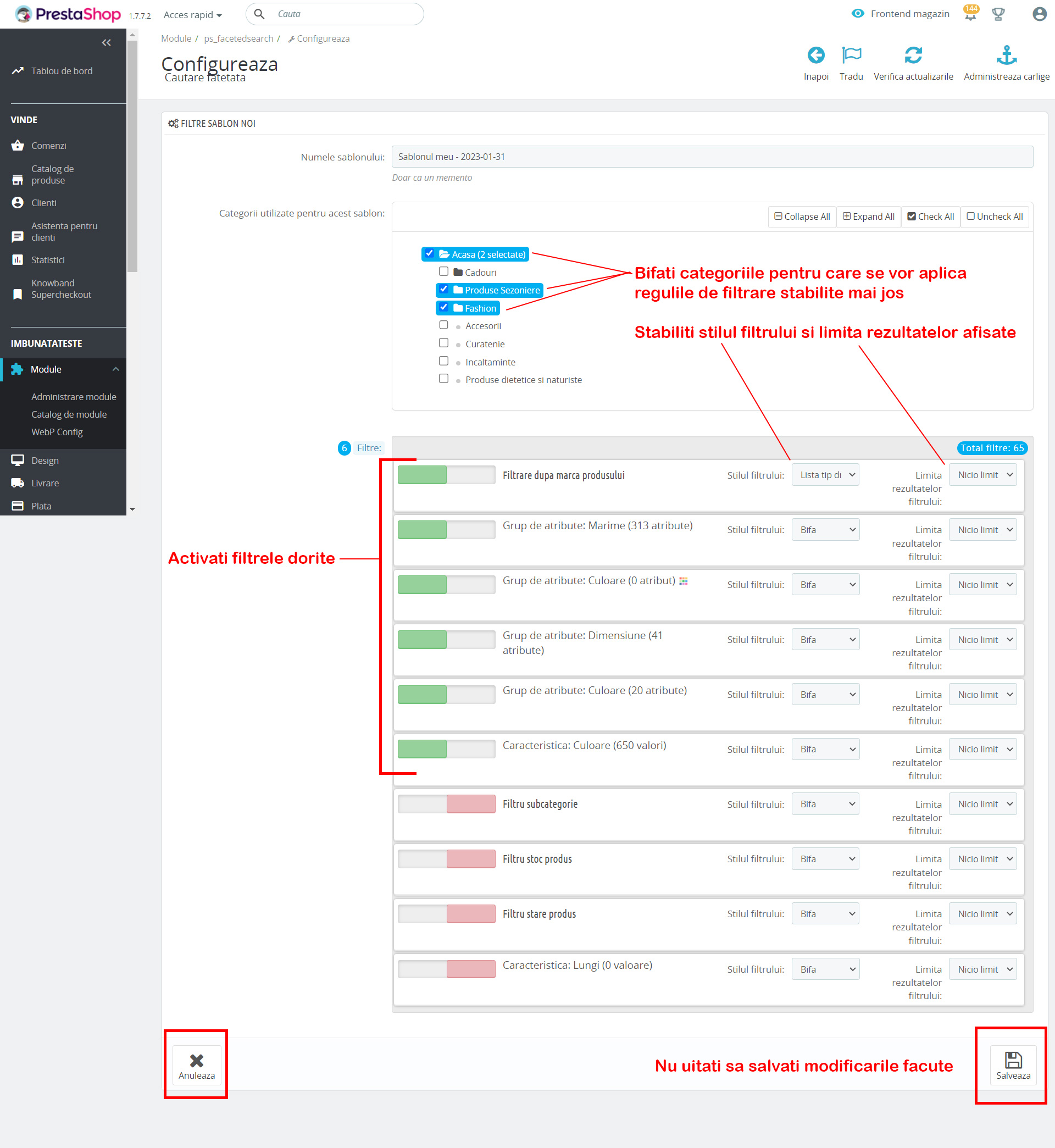This screenshot has width=1055, height=1148.
Task: Open result limit dropdown for marca produsului
Action: point(982,475)
